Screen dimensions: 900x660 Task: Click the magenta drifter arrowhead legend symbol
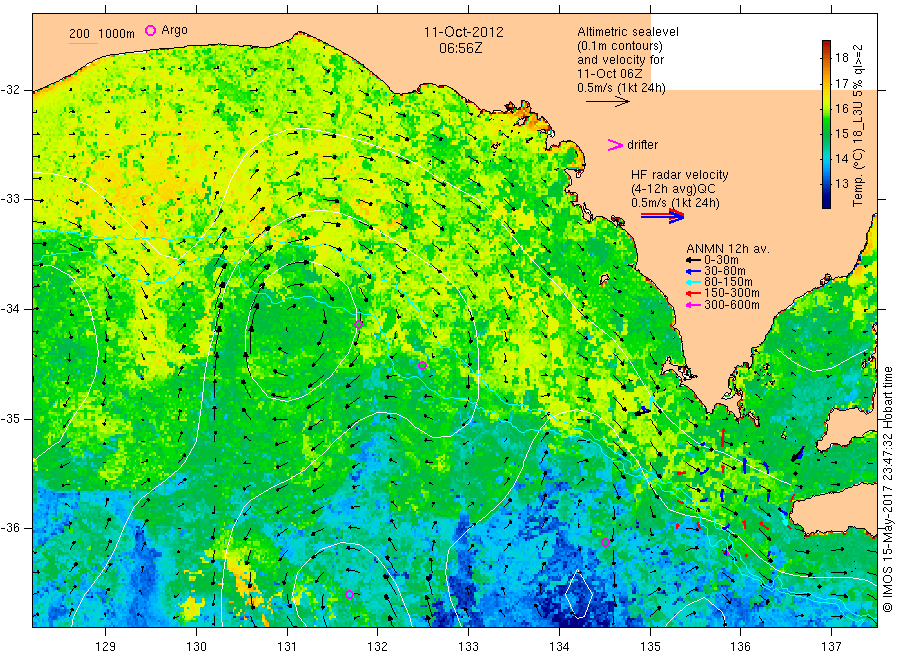(615, 145)
